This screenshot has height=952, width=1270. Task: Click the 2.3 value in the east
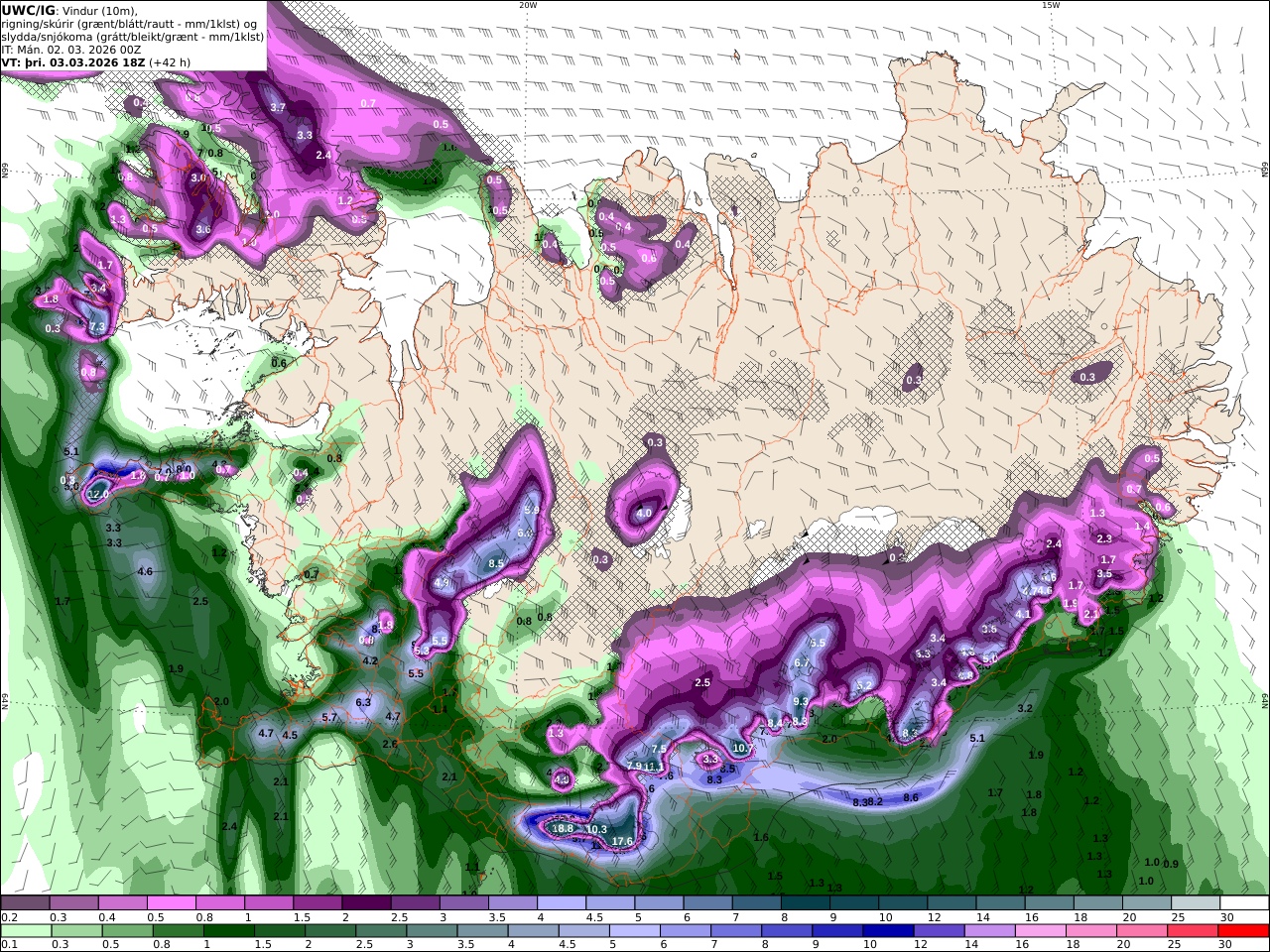coord(1104,539)
